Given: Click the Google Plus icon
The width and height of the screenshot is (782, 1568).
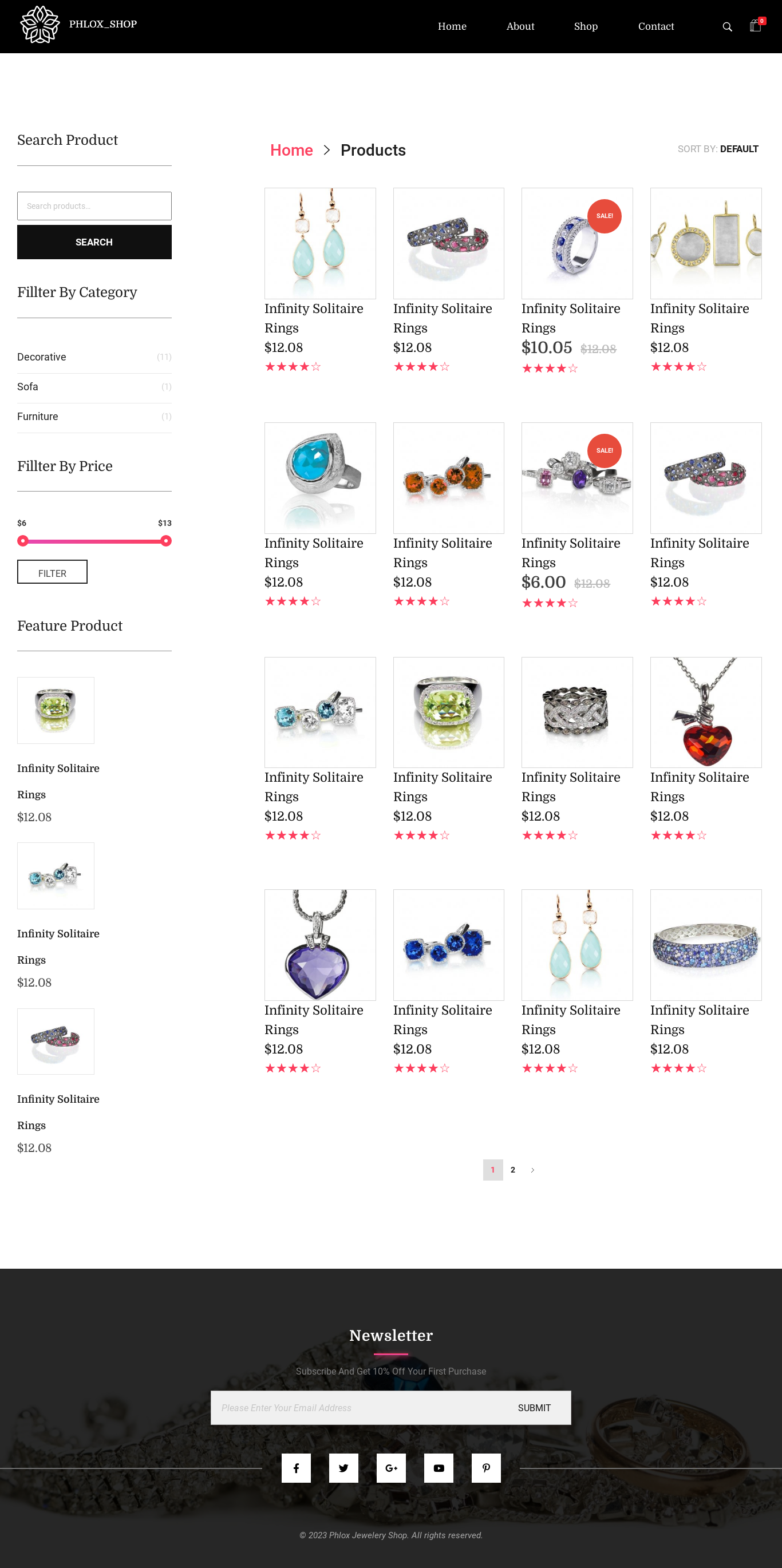Looking at the screenshot, I should (x=391, y=1467).
